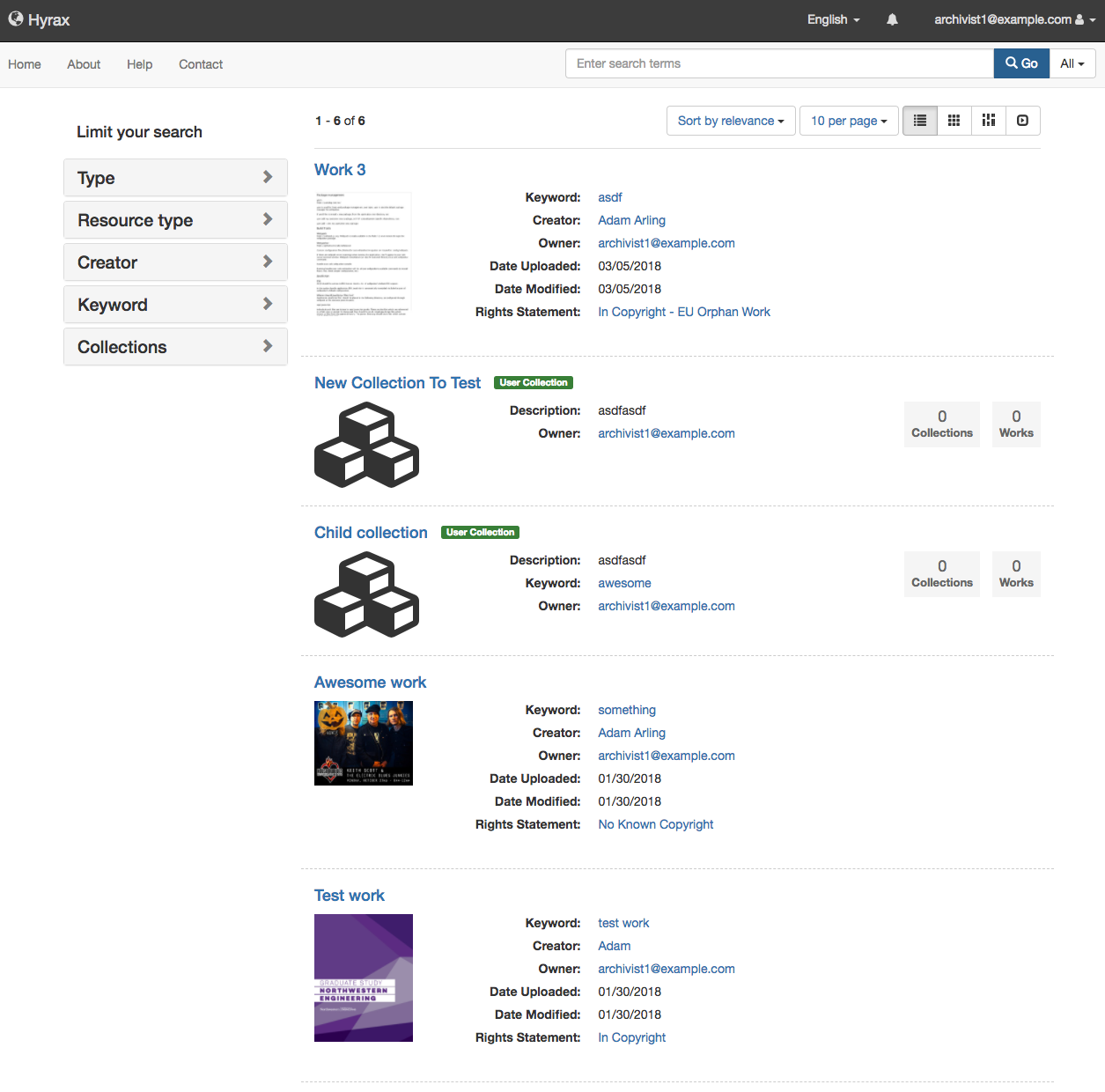Click Work 3 document thumbnail
1105x1092 pixels.
point(364,254)
